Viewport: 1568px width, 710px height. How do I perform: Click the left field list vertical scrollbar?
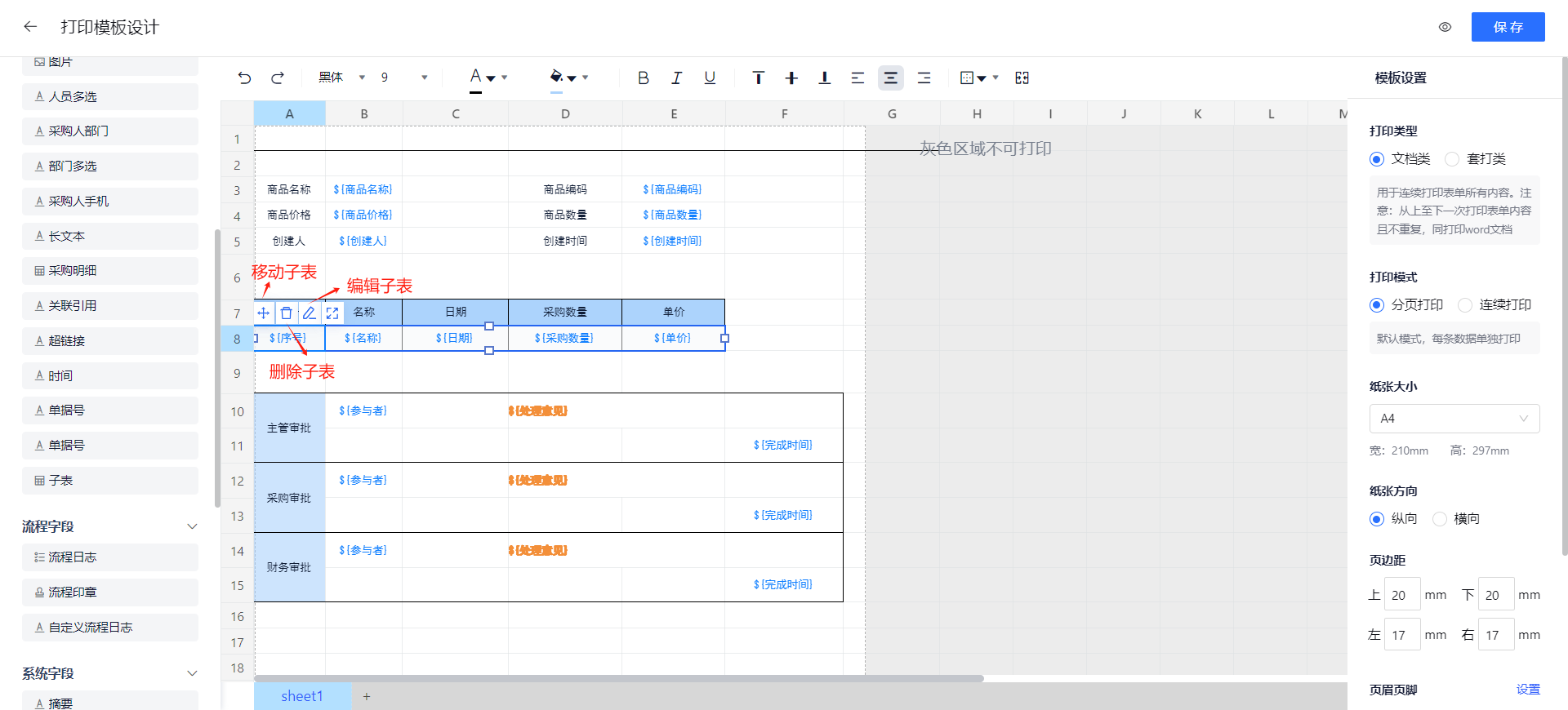coord(217,367)
